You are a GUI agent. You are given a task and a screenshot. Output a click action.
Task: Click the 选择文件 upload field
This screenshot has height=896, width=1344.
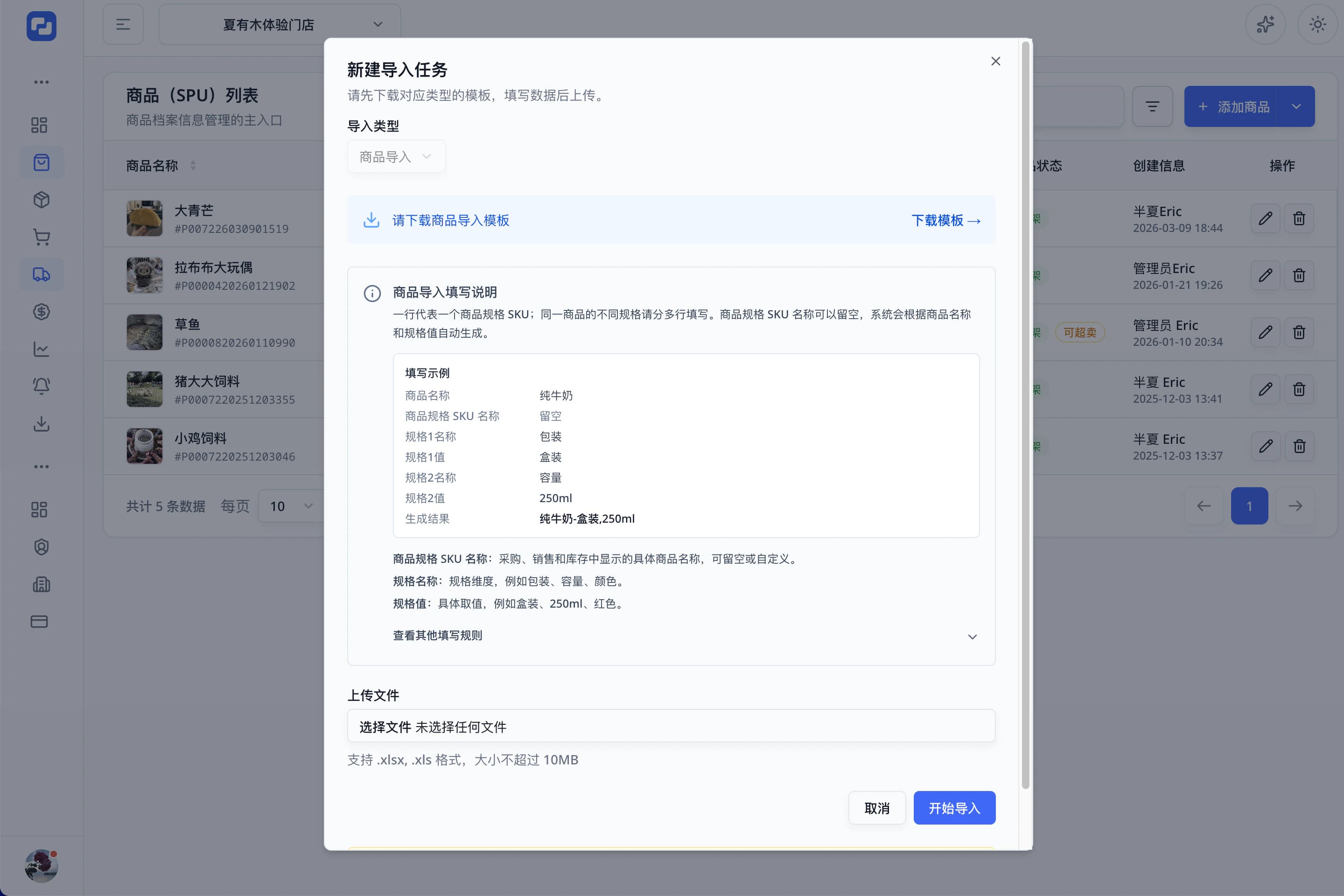point(671,726)
